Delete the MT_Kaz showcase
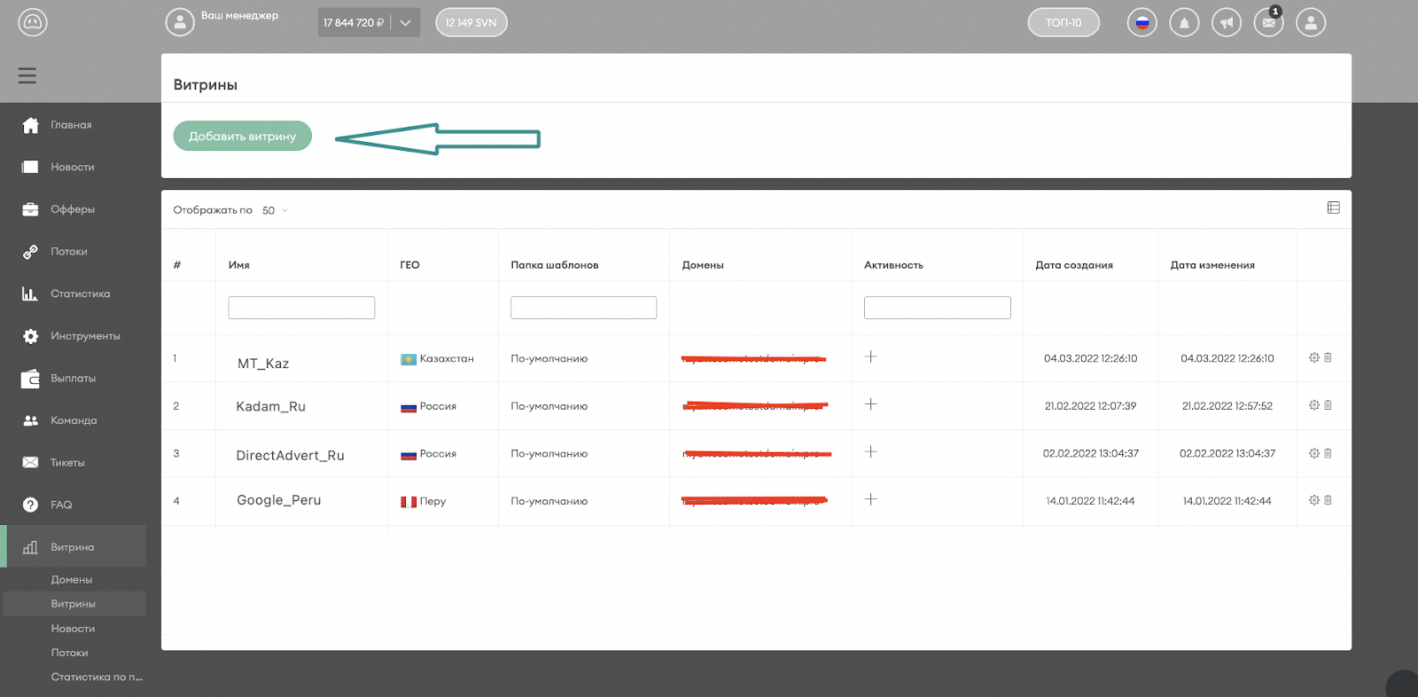The width and height of the screenshot is (1418, 697). 1328,357
